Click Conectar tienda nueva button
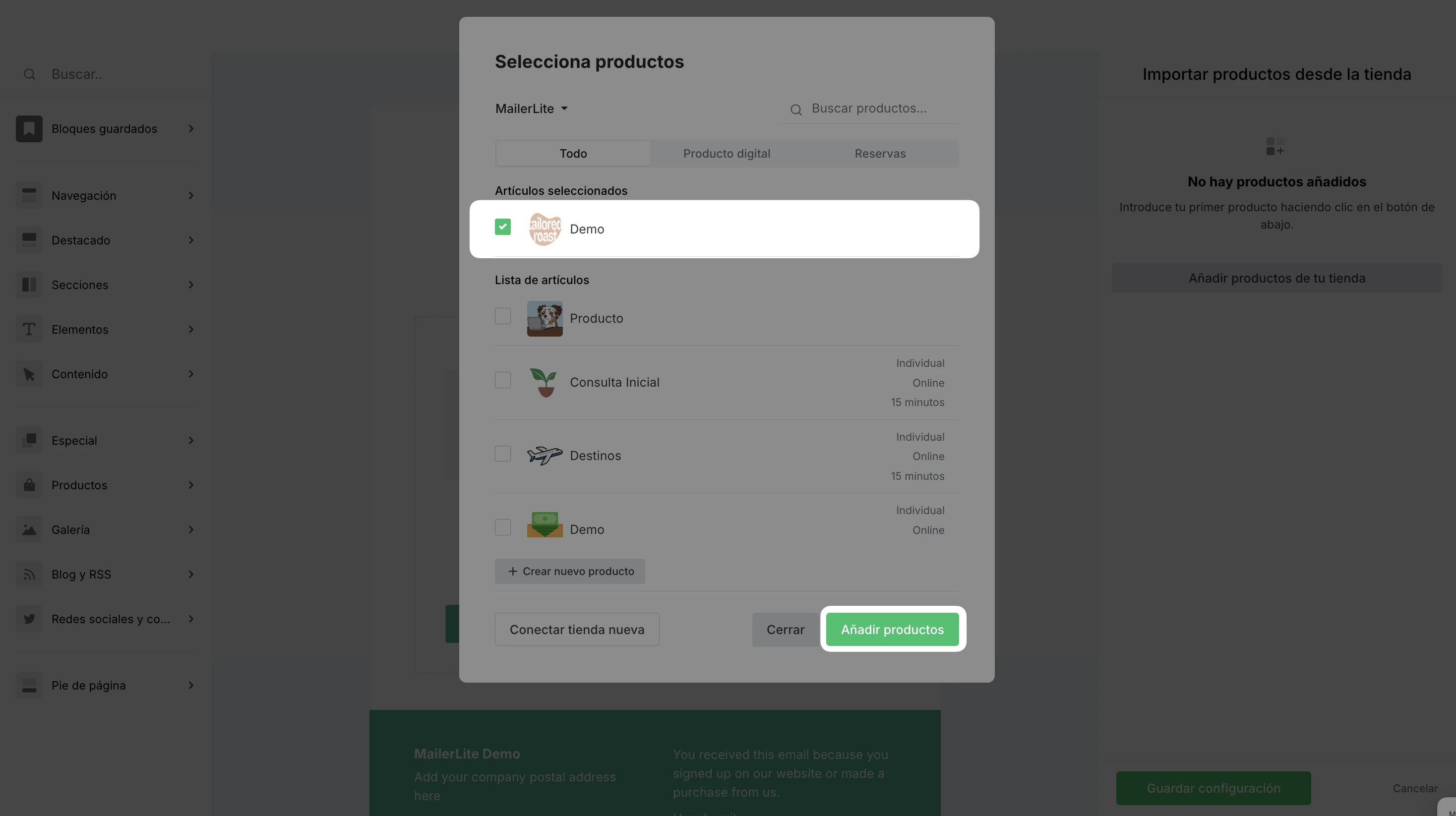 (x=577, y=630)
